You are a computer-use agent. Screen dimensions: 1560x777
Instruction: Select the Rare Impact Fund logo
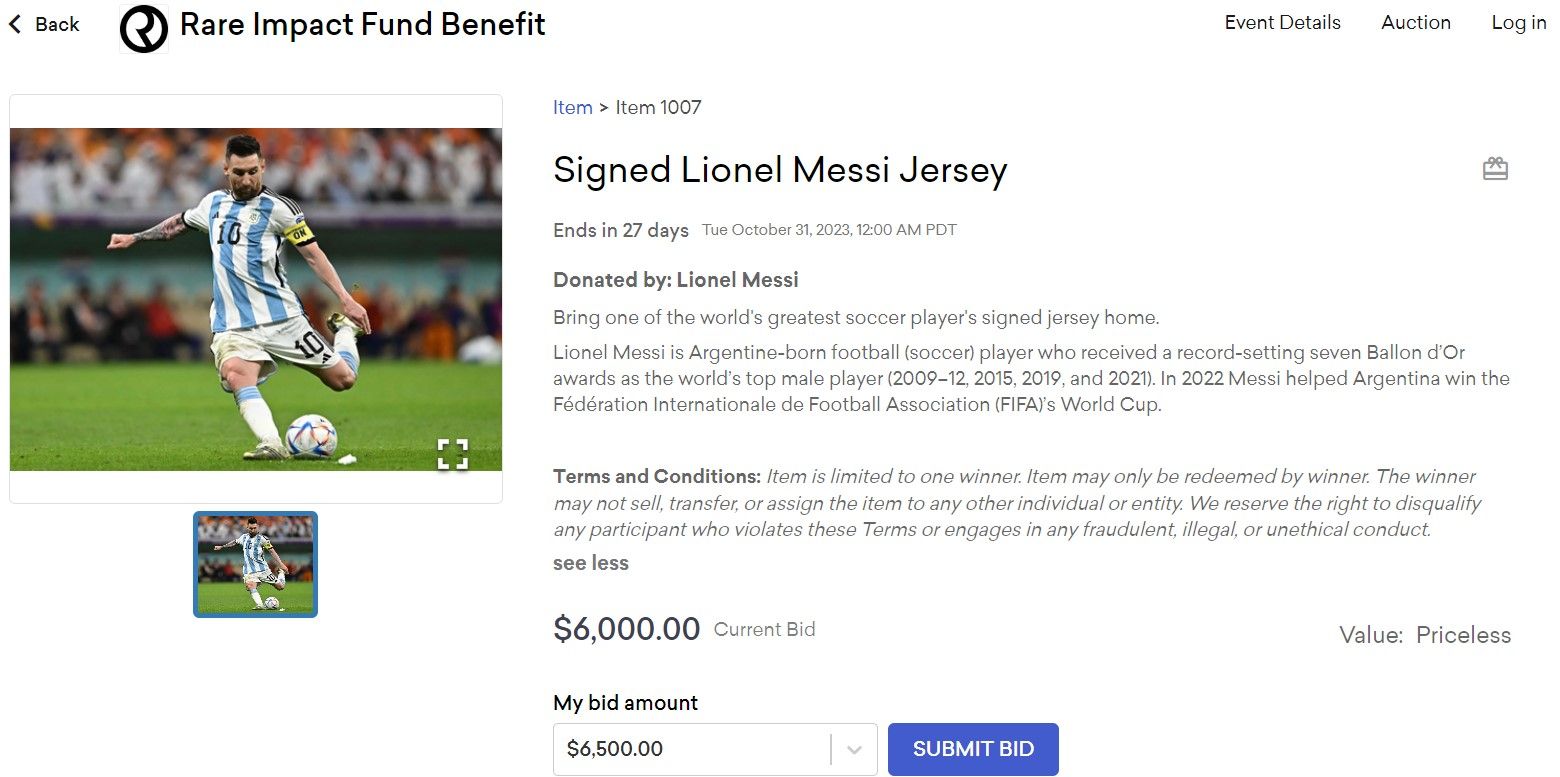143,24
